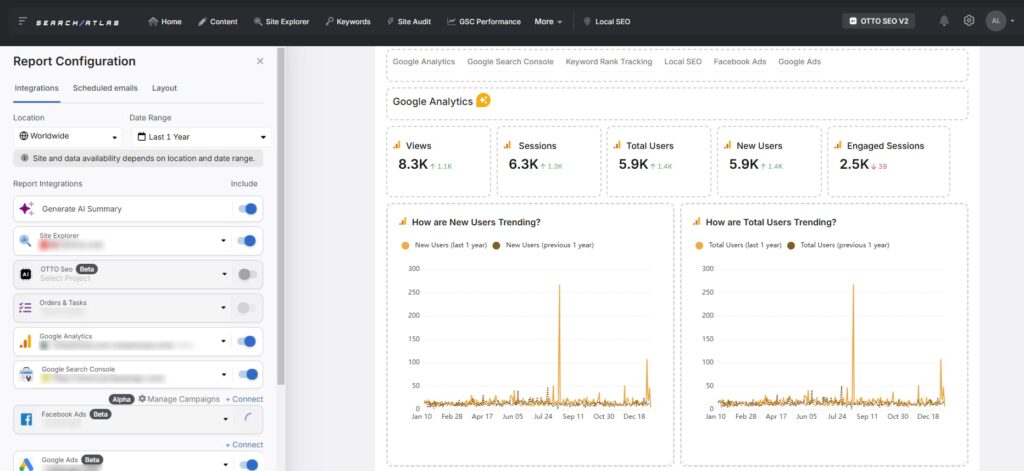Click the OTTO Seo AI icon
1024x471 pixels.
tap(25, 274)
